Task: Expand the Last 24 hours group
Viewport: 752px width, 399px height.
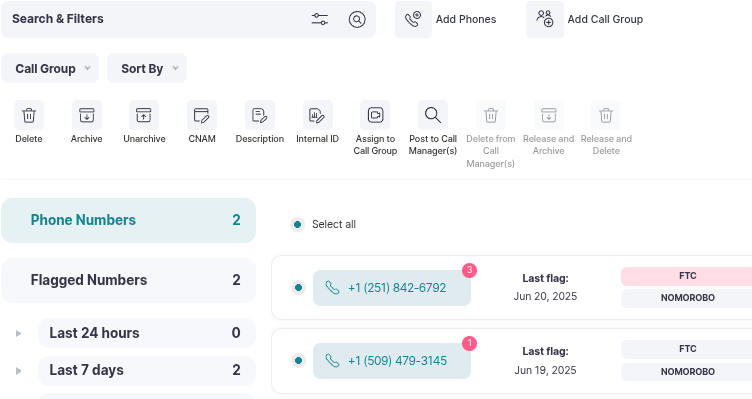Action: point(18,333)
